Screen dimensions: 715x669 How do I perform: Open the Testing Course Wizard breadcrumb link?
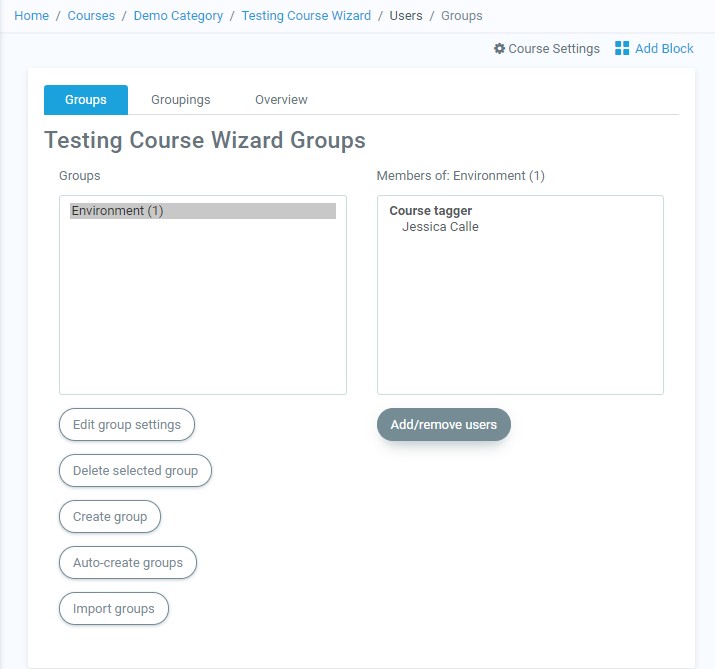tap(306, 16)
